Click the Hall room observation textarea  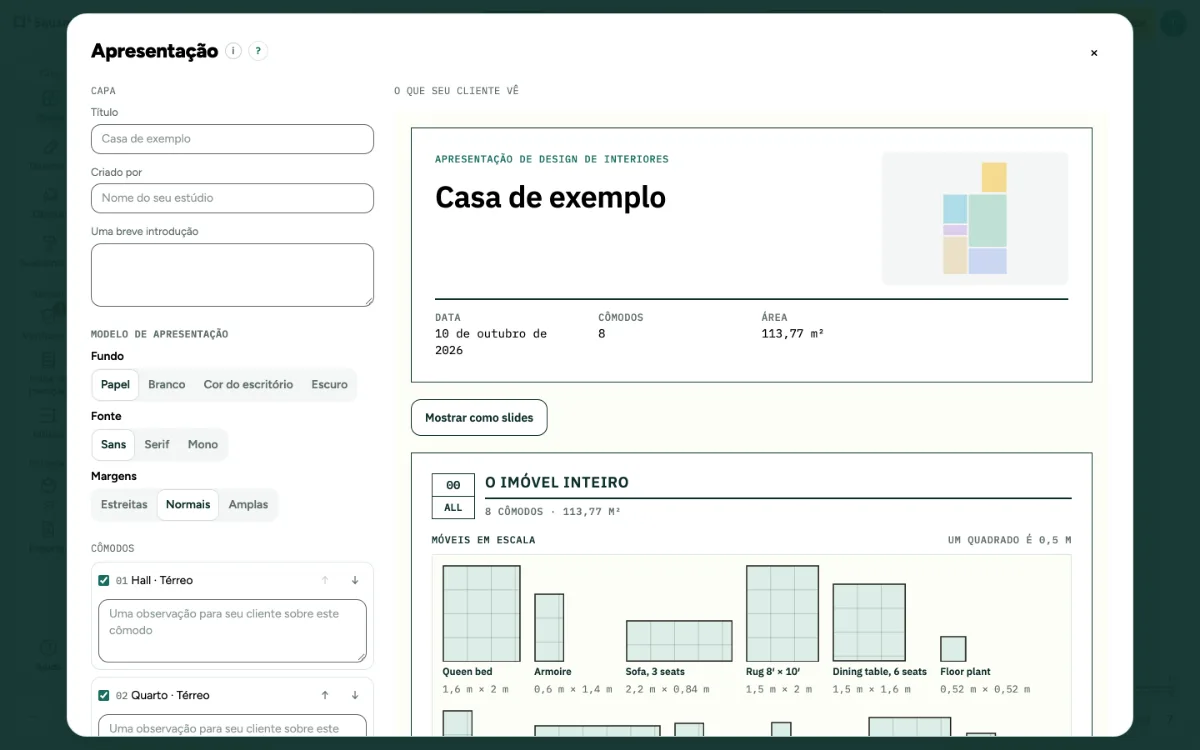pos(232,631)
